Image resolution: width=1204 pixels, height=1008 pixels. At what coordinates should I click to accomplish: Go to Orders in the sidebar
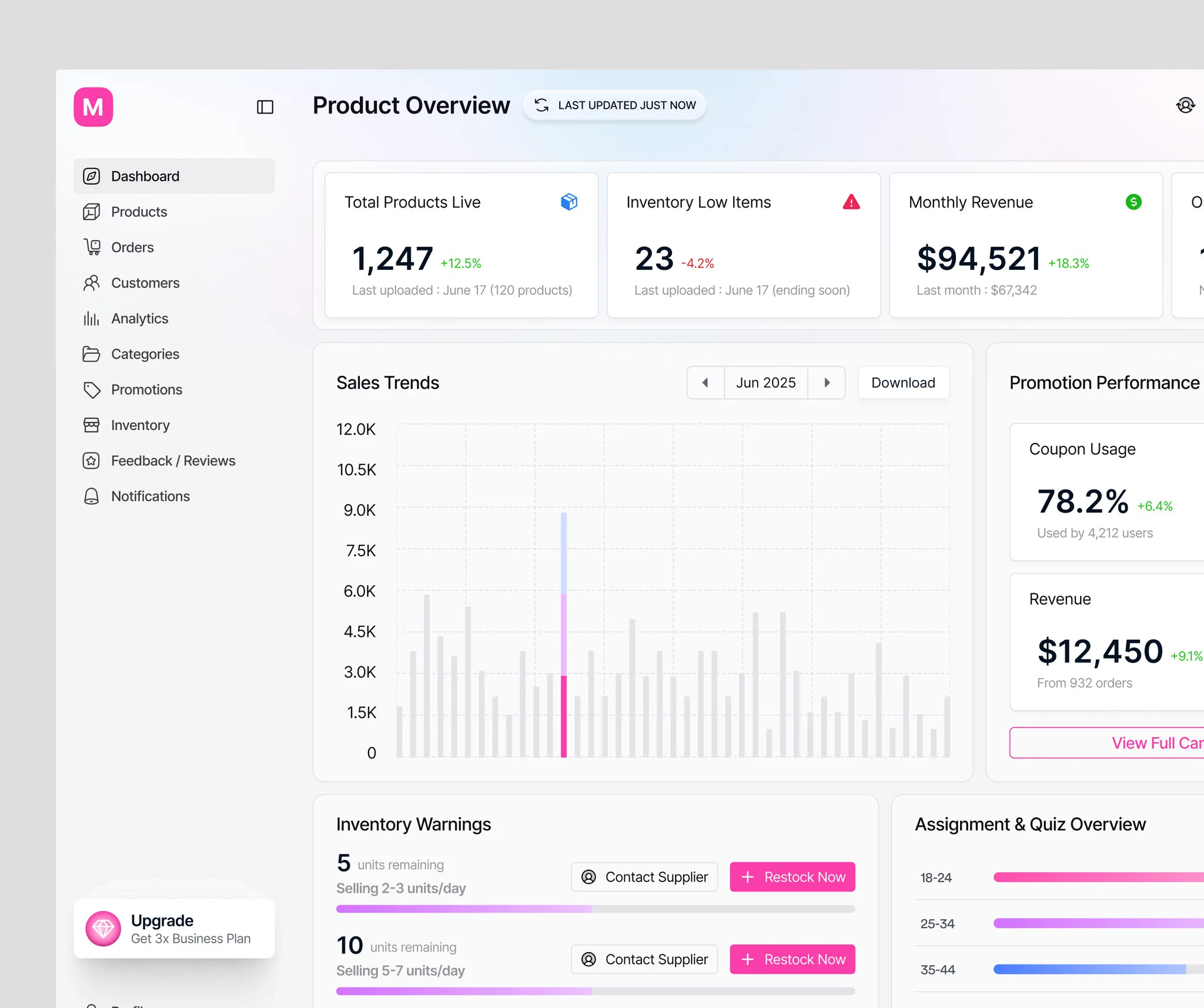[174, 247]
